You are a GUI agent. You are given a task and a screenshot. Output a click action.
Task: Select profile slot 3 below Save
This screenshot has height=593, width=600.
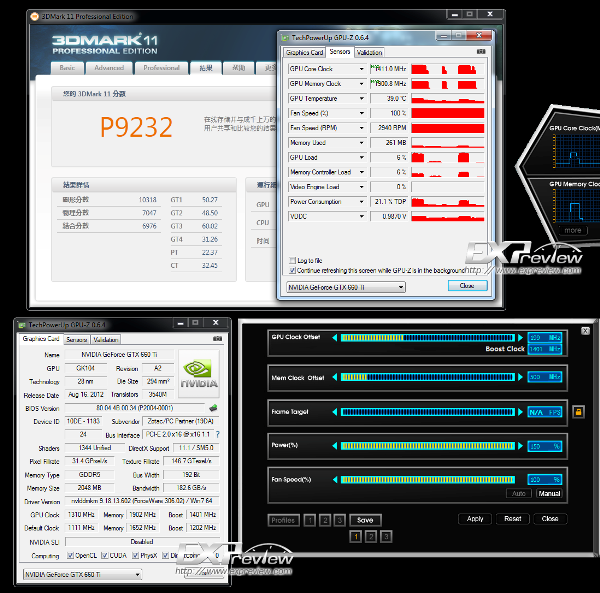386,536
